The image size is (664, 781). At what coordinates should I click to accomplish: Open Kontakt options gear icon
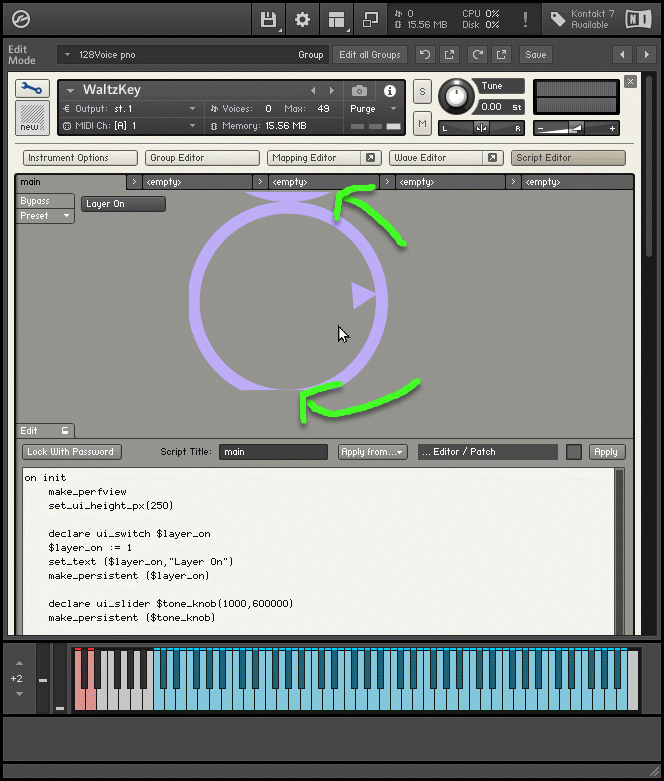tap(302, 20)
